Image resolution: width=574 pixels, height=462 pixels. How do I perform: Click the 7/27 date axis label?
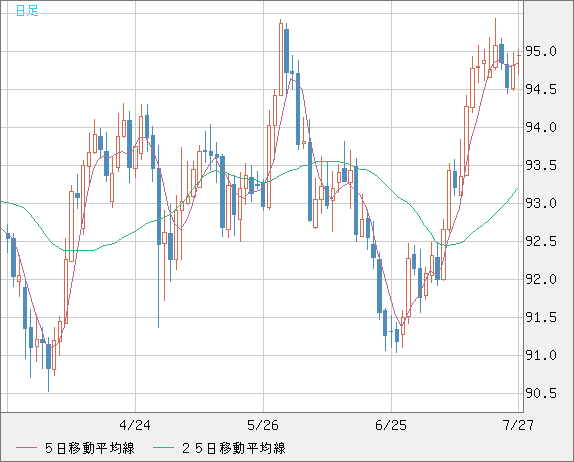coord(518,425)
